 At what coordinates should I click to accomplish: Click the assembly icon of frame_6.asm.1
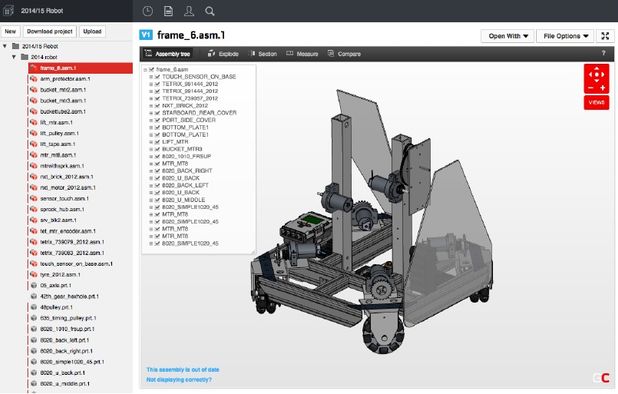click(x=34, y=68)
